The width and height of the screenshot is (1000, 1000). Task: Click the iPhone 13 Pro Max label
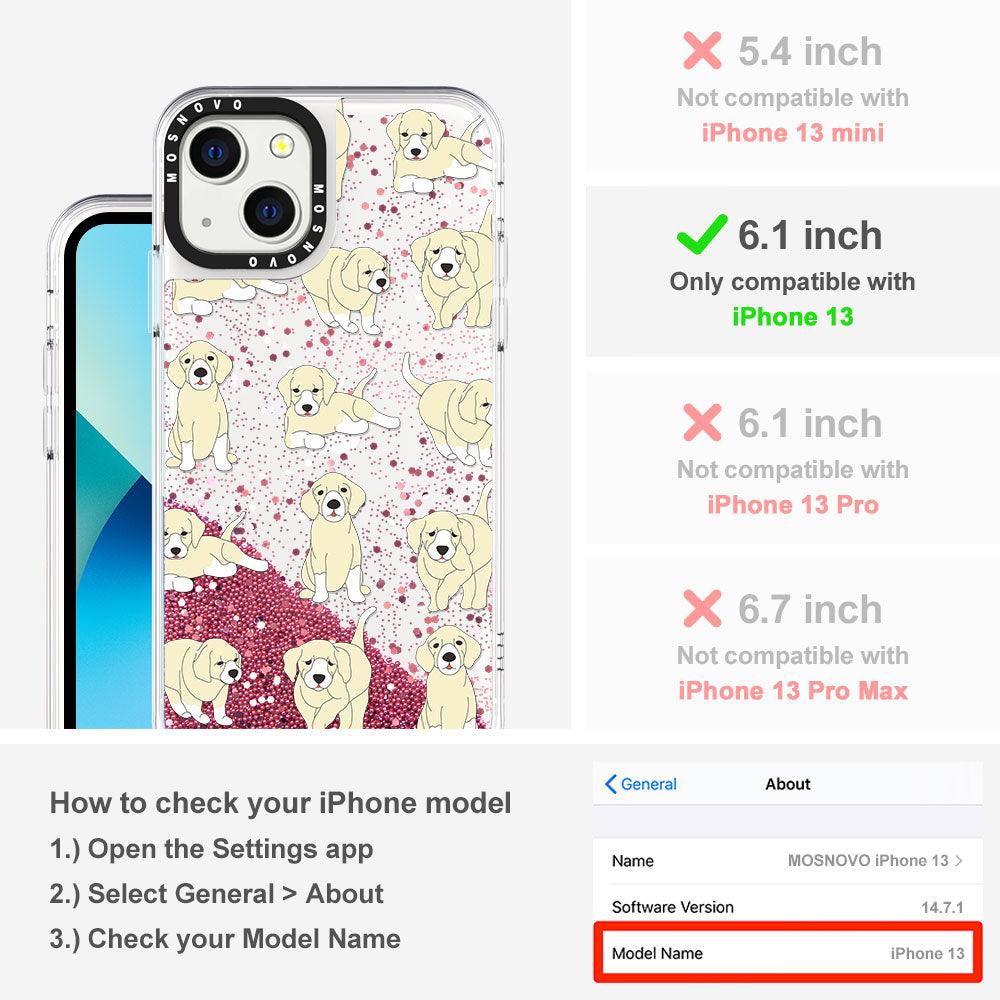793,691
